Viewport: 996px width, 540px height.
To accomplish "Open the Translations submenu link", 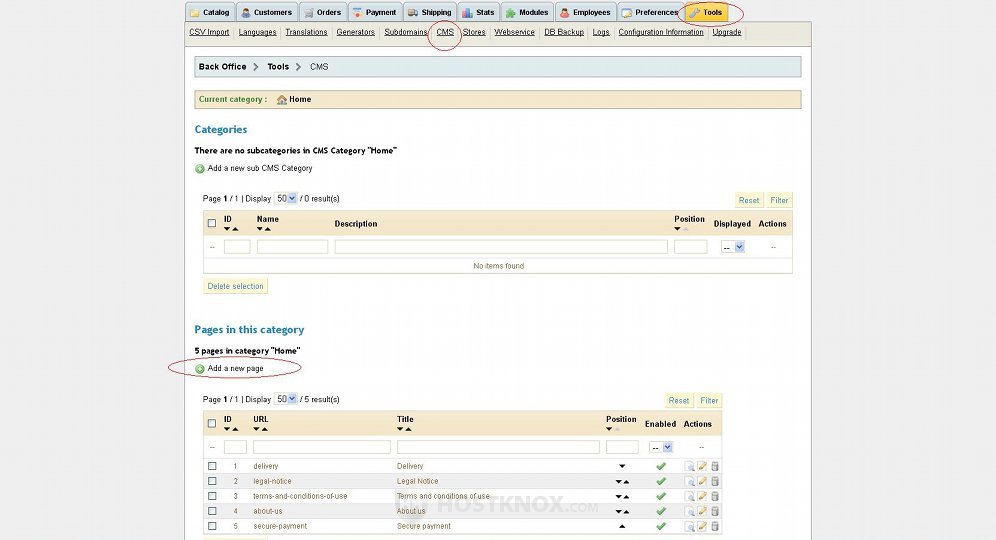I will coord(306,32).
